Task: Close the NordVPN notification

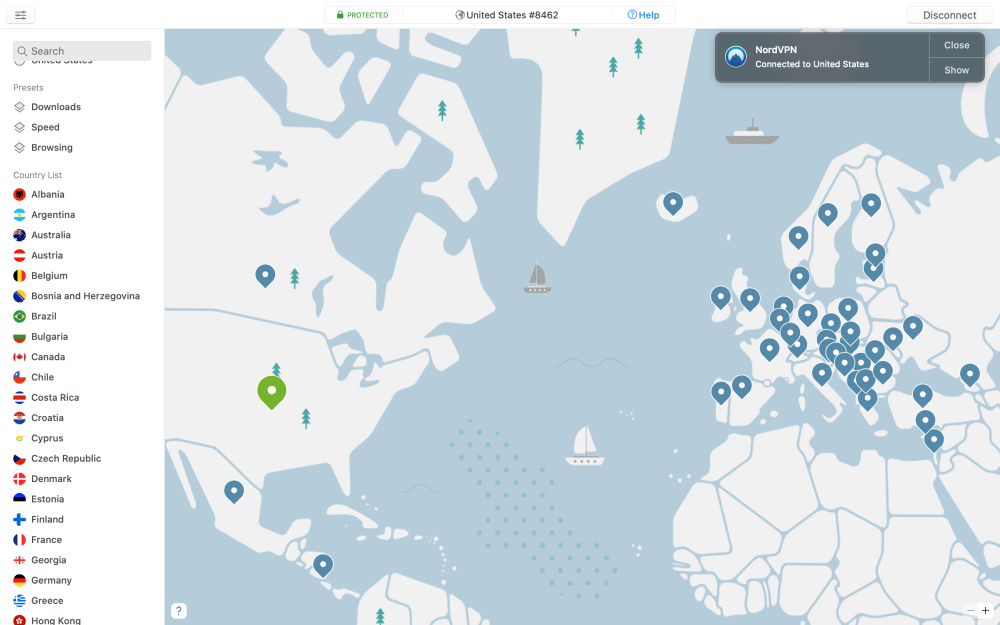Action: (956, 45)
